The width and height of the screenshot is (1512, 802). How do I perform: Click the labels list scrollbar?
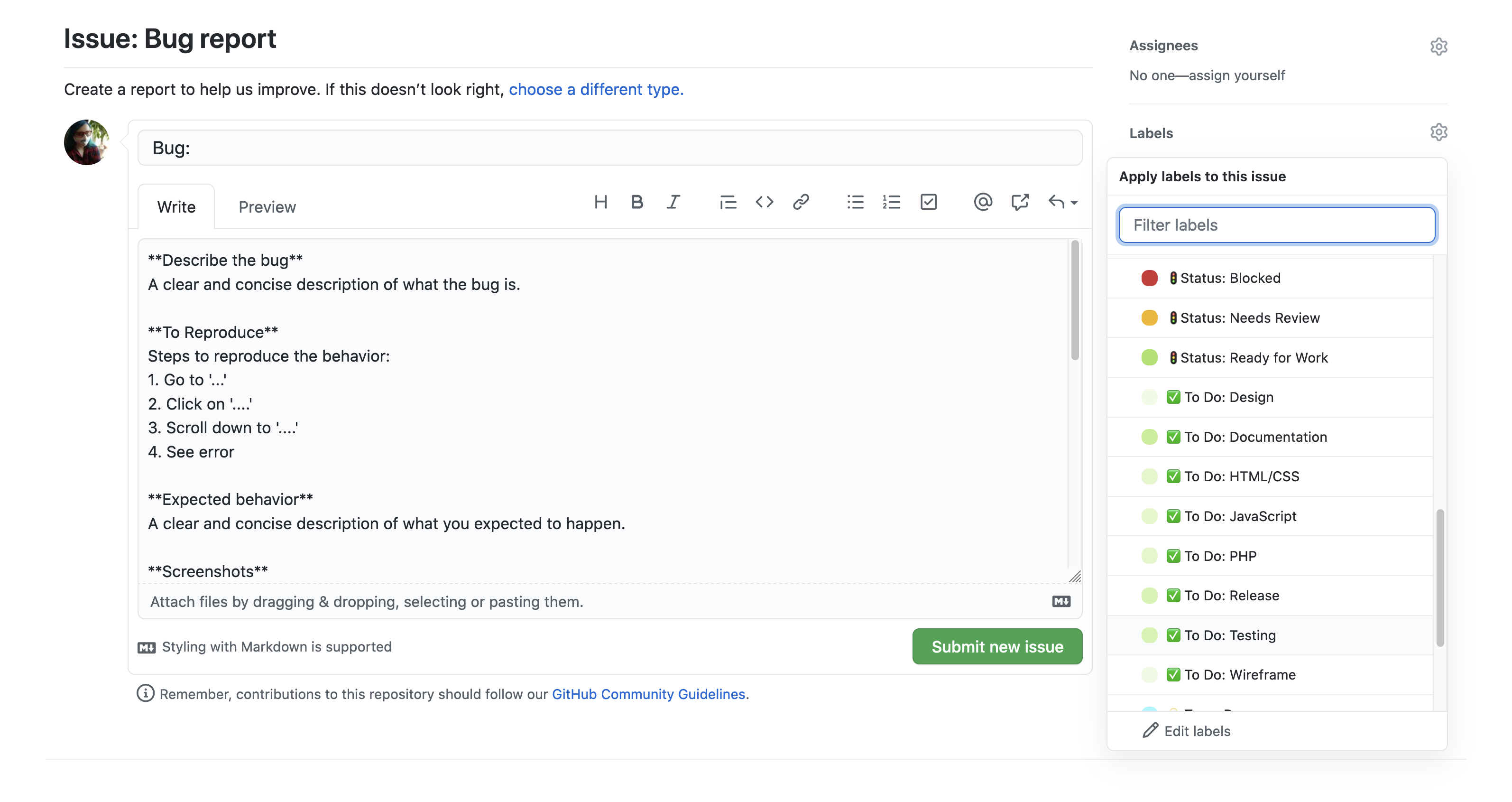(1440, 578)
